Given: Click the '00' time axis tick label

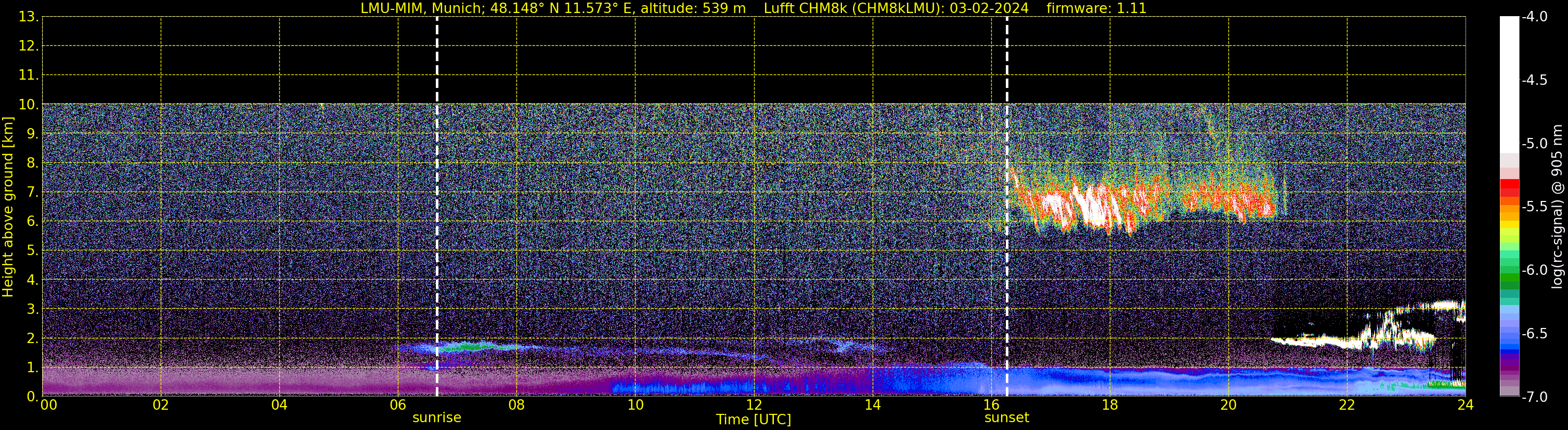Looking at the screenshot, I should pos(49,405).
